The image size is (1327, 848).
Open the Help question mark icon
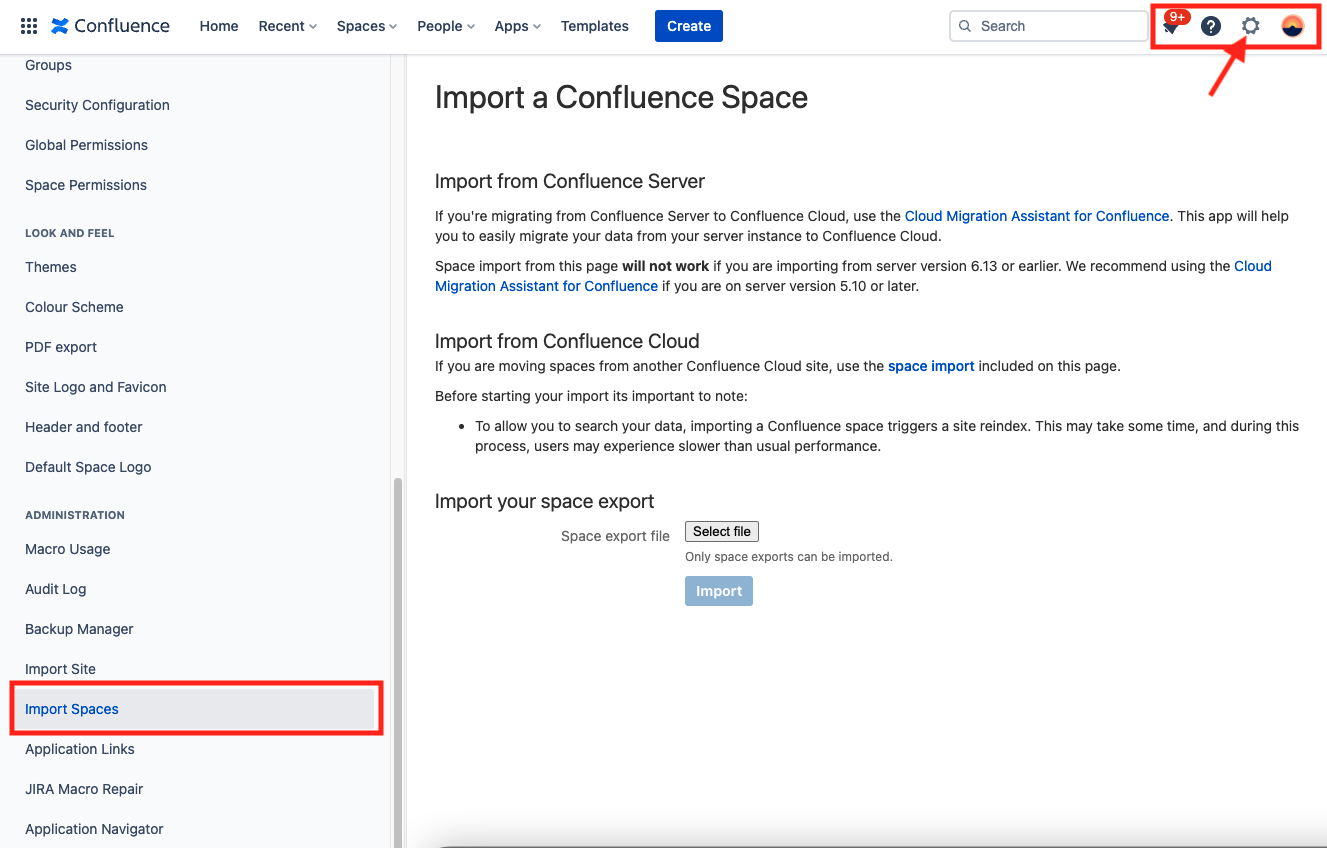[x=1211, y=26]
